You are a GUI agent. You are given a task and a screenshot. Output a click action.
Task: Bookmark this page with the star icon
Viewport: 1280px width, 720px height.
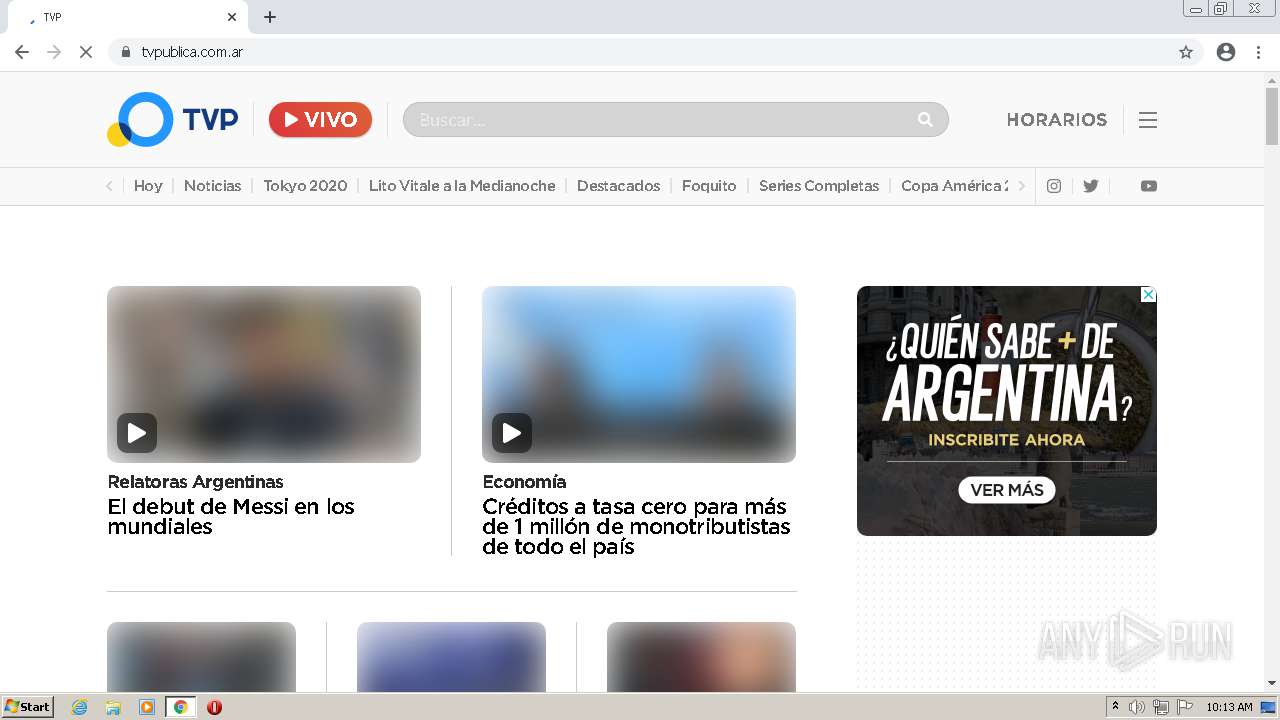pyautogui.click(x=1186, y=52)
